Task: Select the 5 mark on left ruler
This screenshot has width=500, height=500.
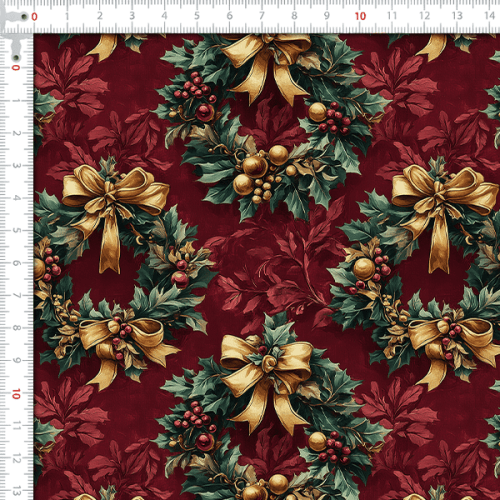Action: (16, 230)
